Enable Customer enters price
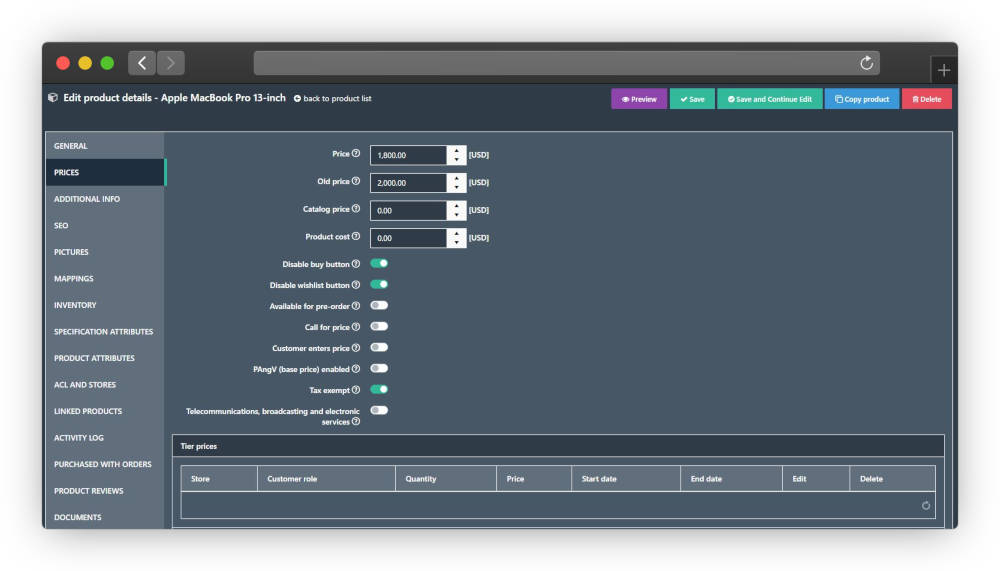 coord(379,348)
